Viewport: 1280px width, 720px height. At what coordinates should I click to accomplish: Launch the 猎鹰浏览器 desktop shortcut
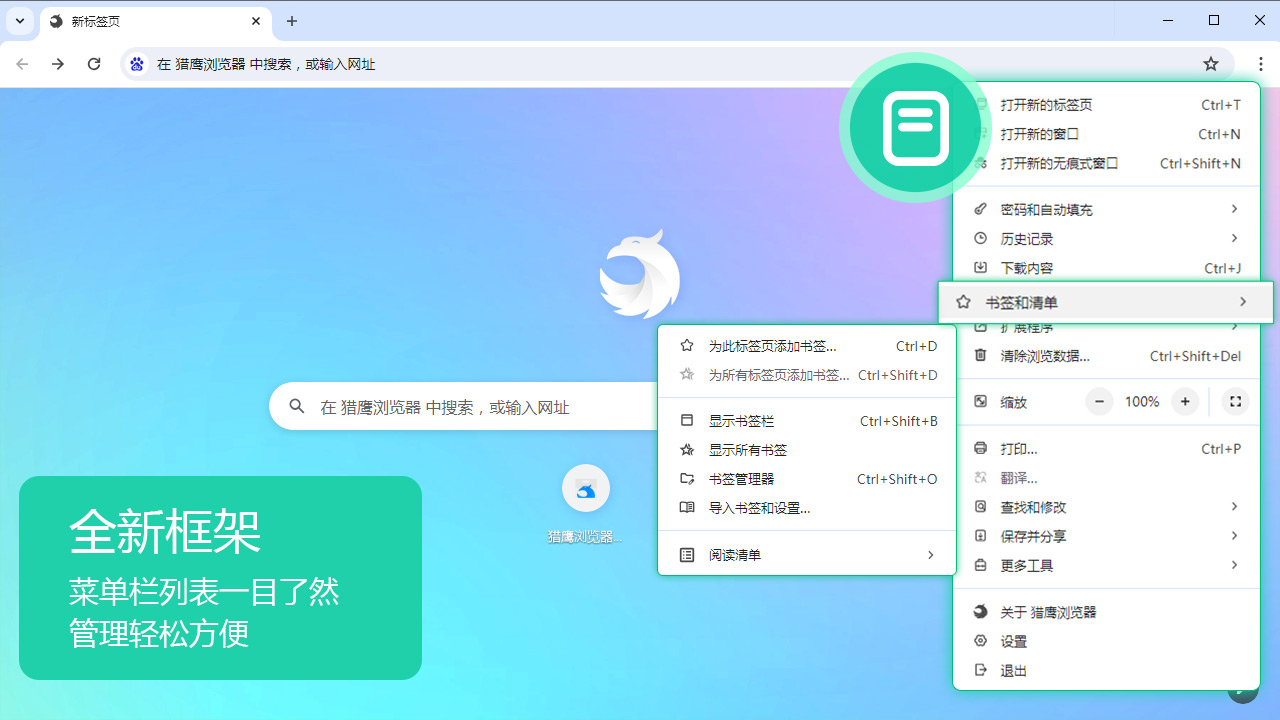coord(585,488)
